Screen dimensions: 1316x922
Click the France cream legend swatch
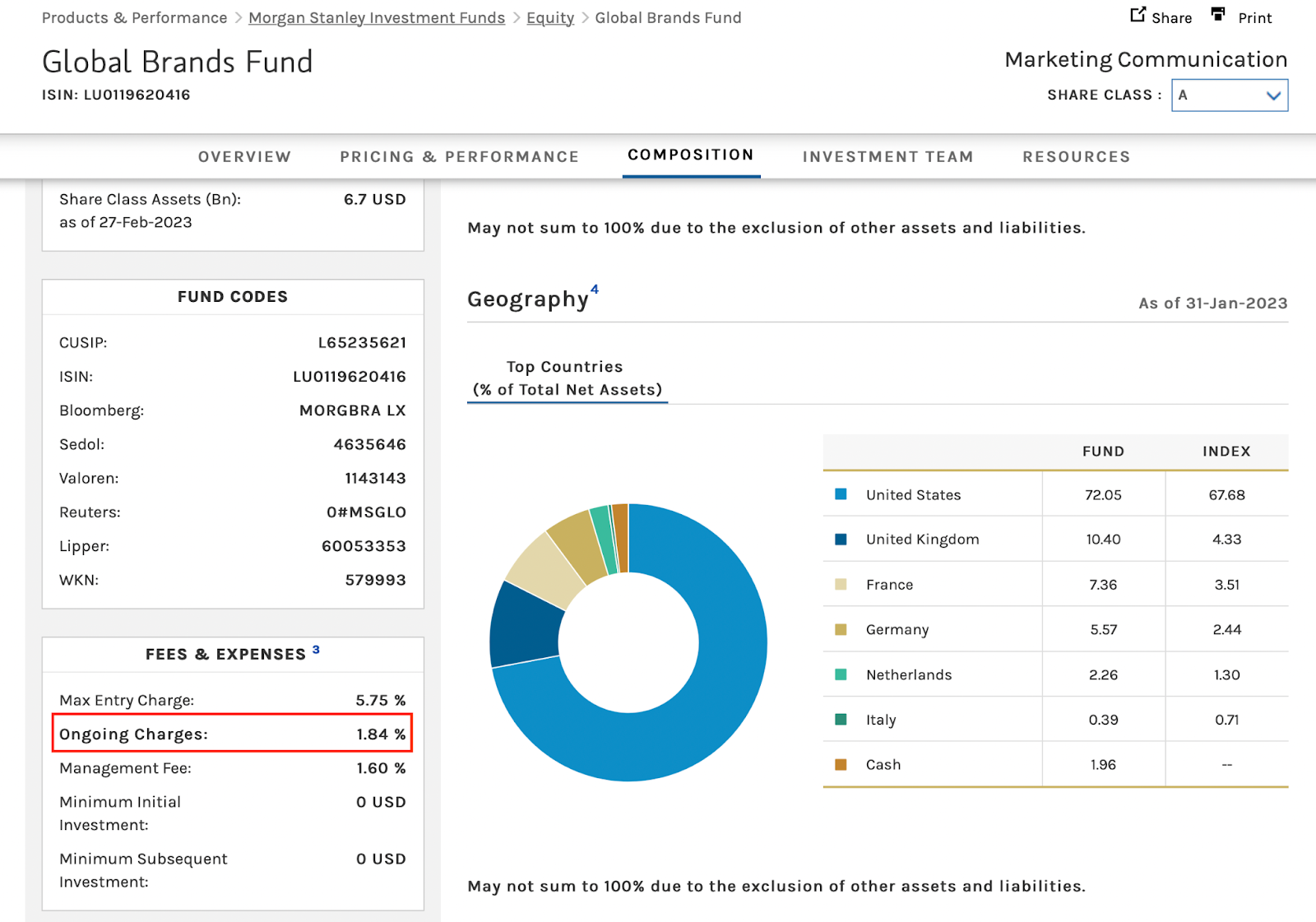tap(841, 585)
